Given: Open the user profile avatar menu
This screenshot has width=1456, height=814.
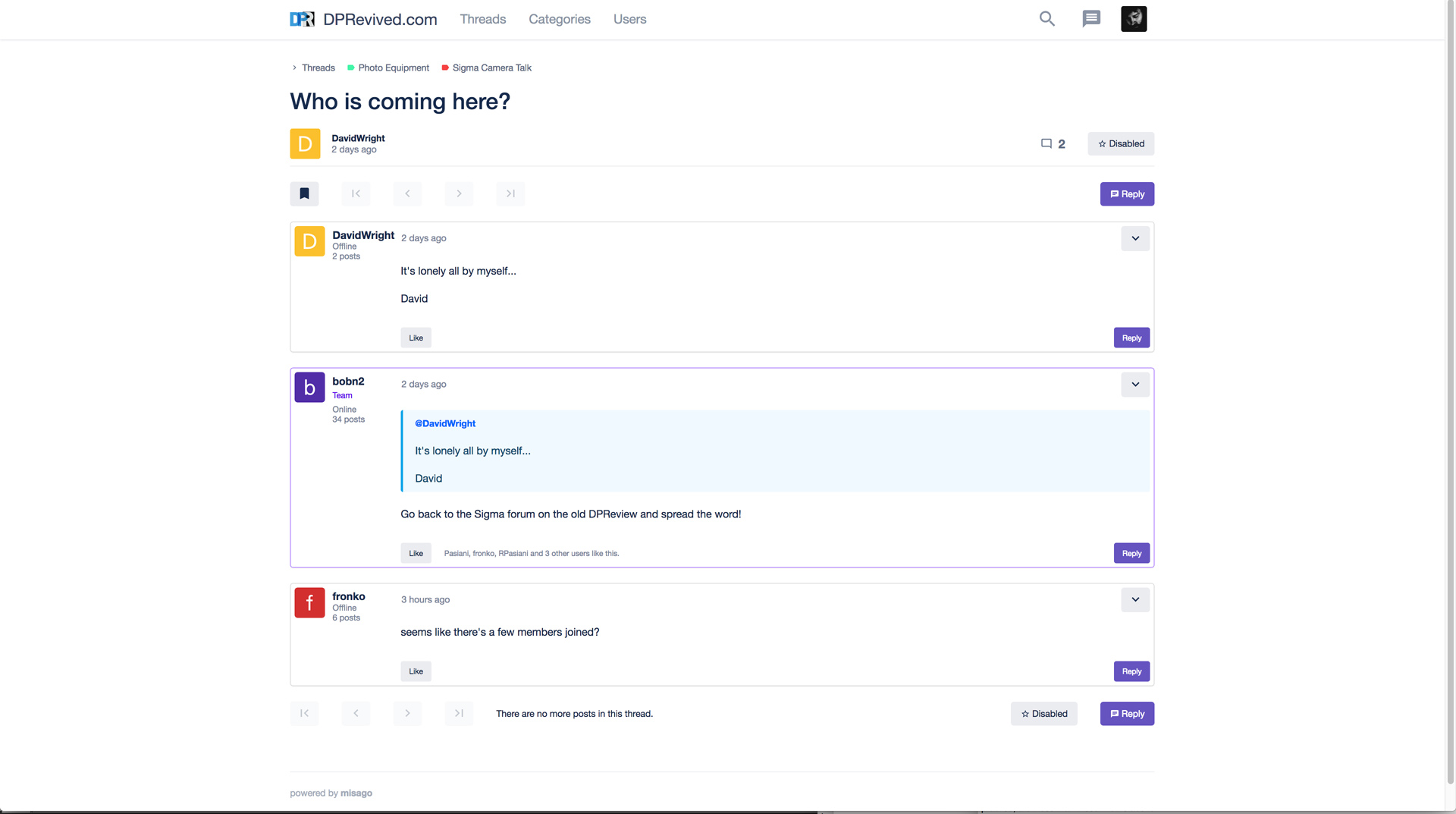Looking at the screenshot, I should point(1134,19).
